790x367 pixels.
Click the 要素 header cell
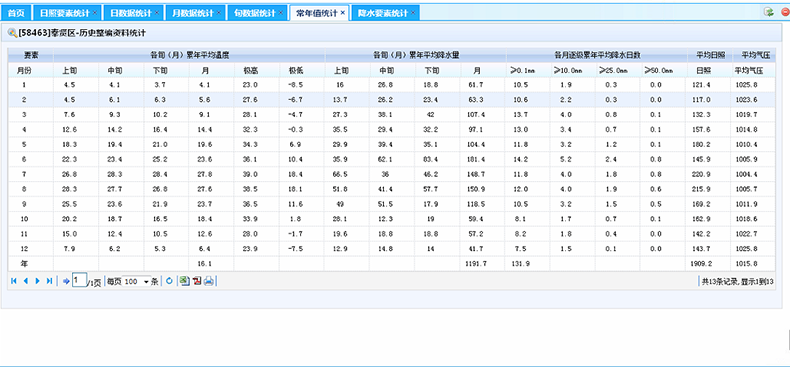click(30, 55)
